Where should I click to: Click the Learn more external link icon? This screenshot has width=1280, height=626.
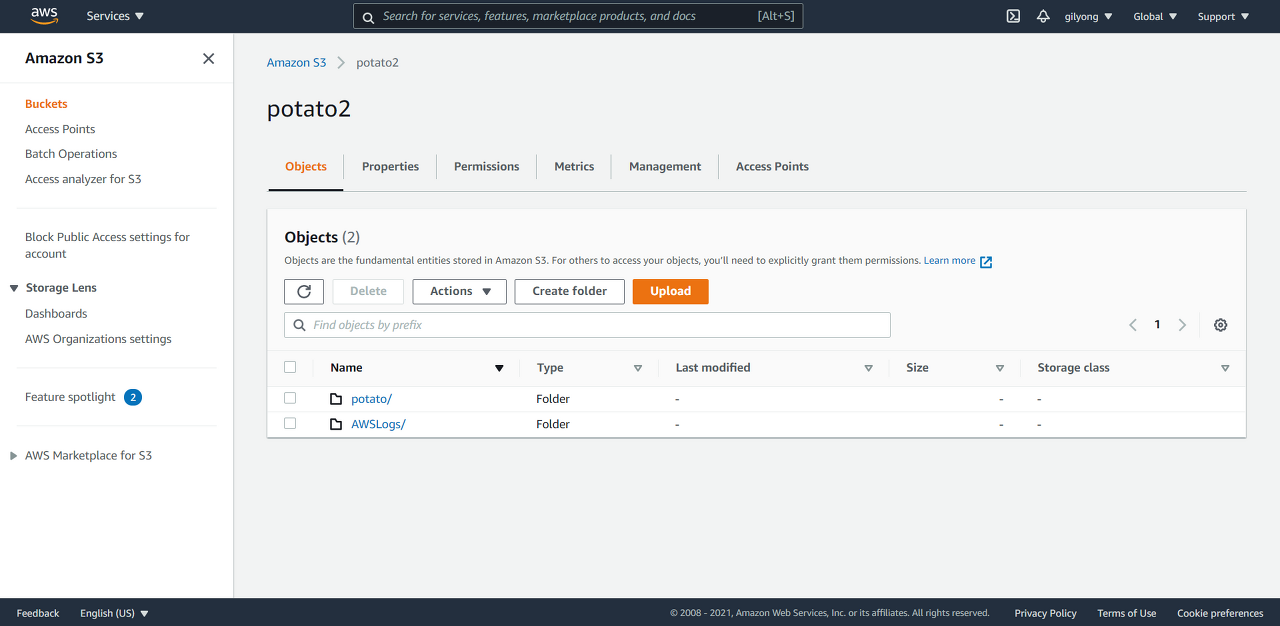pos(986,262)
